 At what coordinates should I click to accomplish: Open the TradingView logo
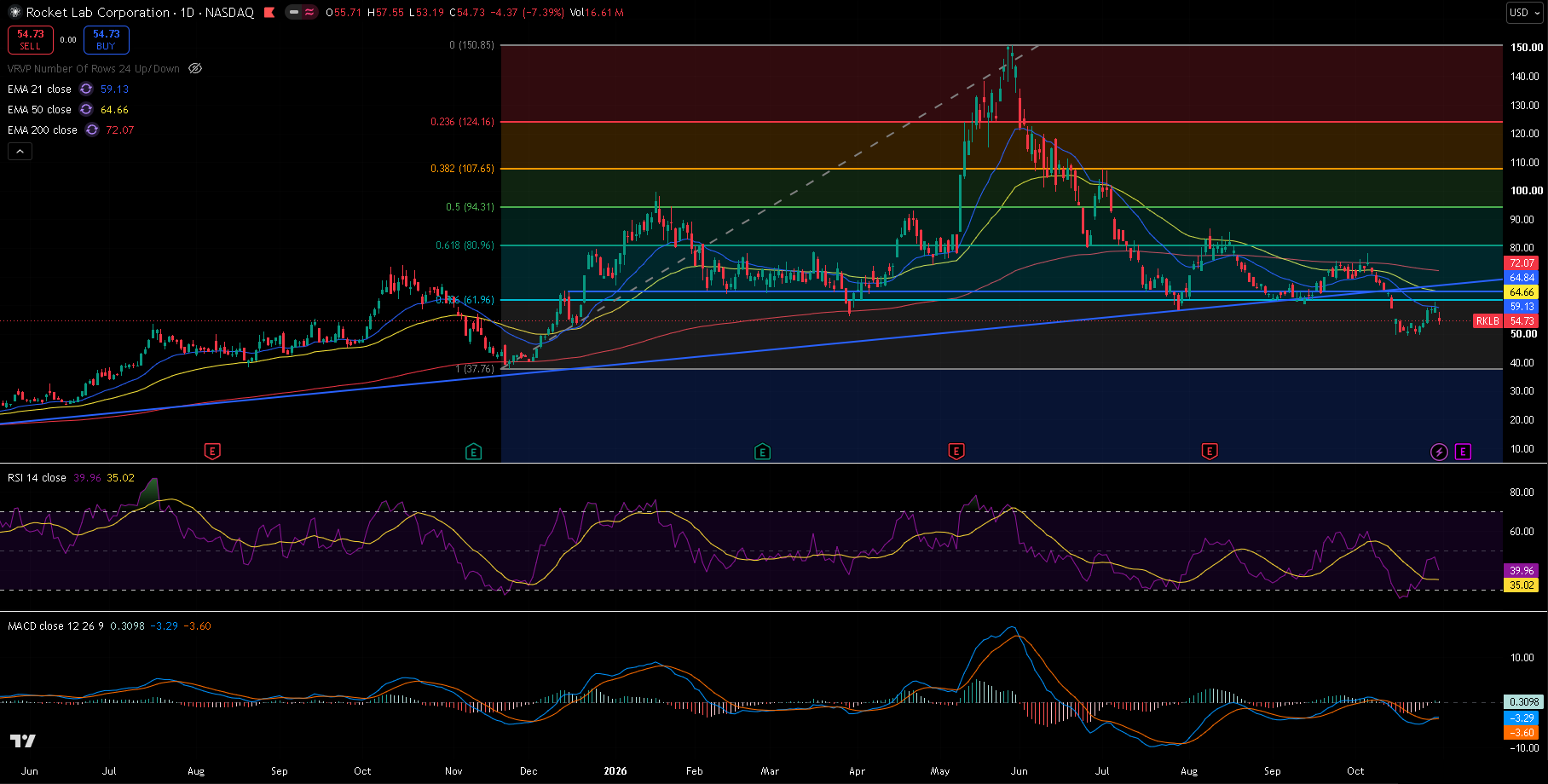coord(23,741)
